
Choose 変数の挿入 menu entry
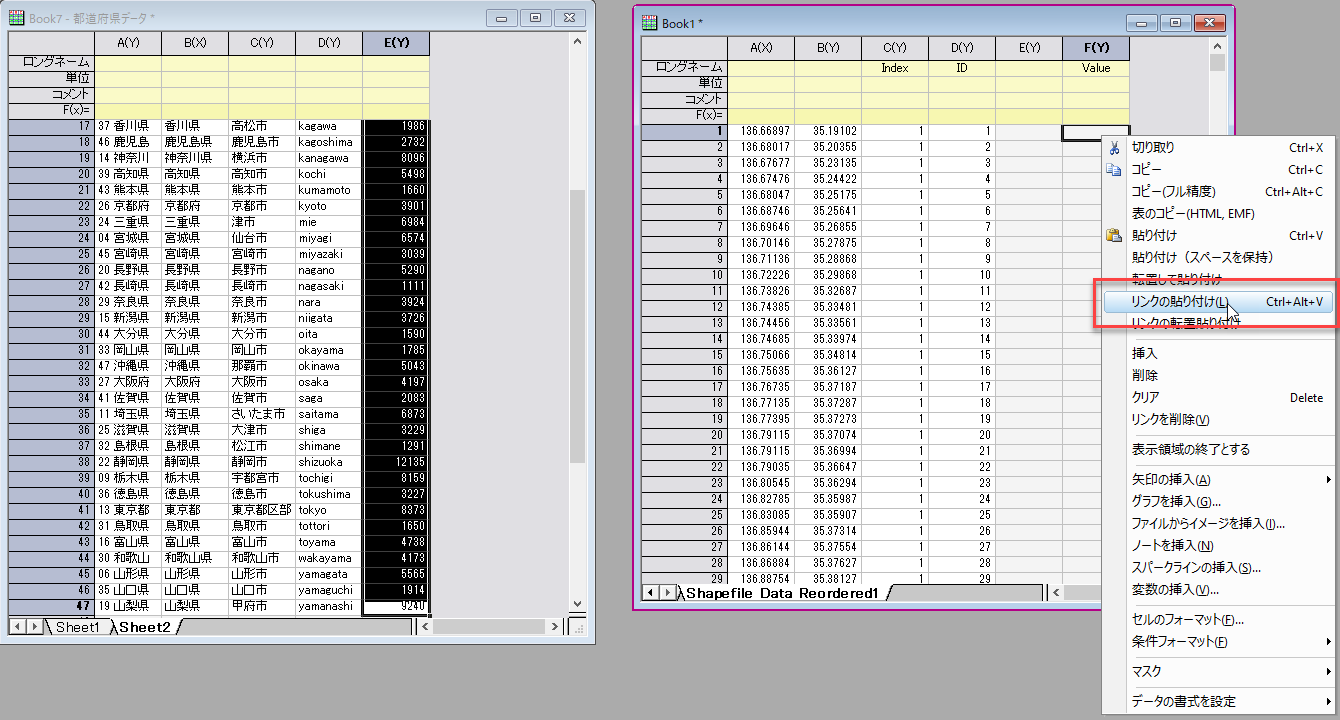[x=1218, y=589]
